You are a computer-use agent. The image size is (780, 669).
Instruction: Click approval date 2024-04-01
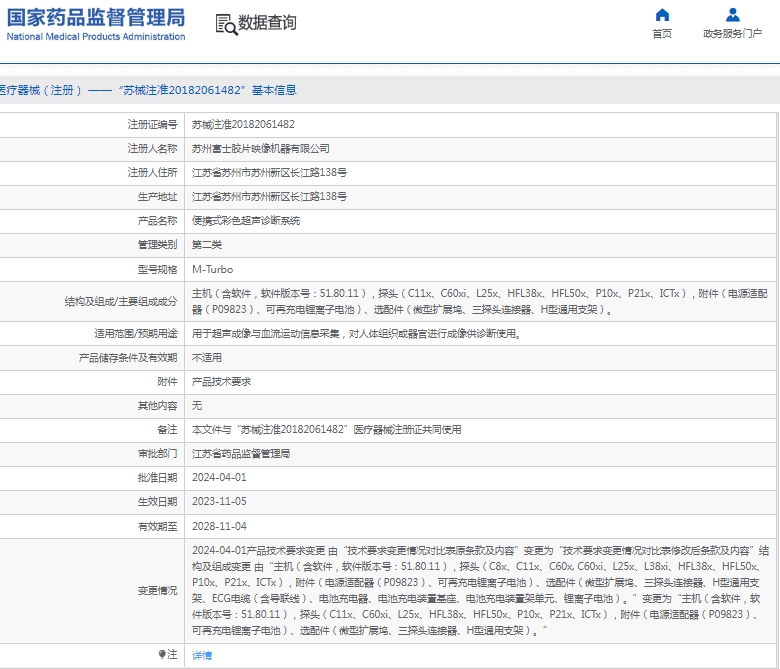pyautogui.click(x=219, y=478)
